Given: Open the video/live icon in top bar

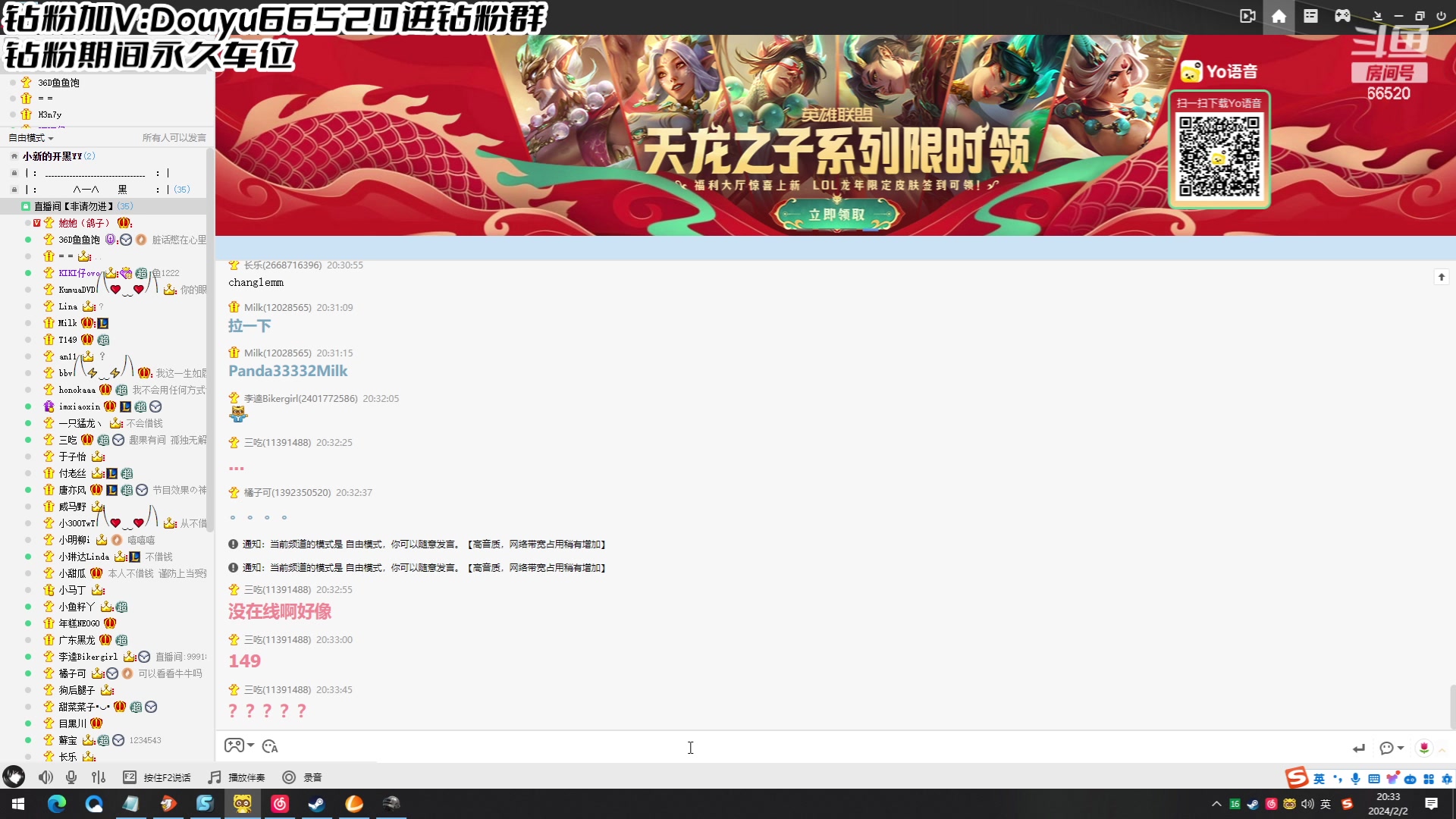Looking at the screenshot, I should [1247, 16].
